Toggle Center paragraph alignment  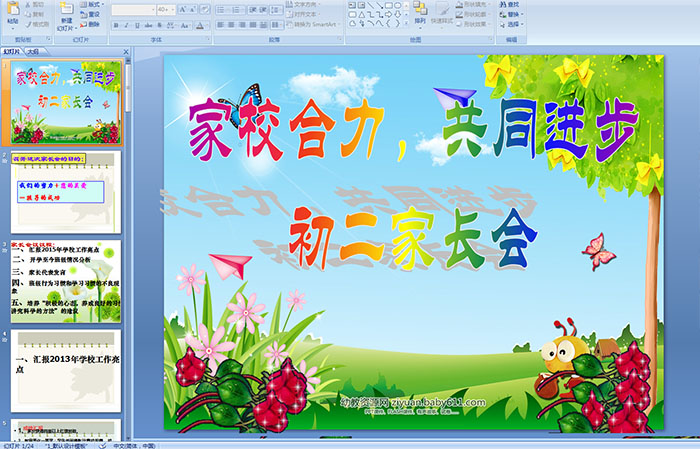(231, 25)
